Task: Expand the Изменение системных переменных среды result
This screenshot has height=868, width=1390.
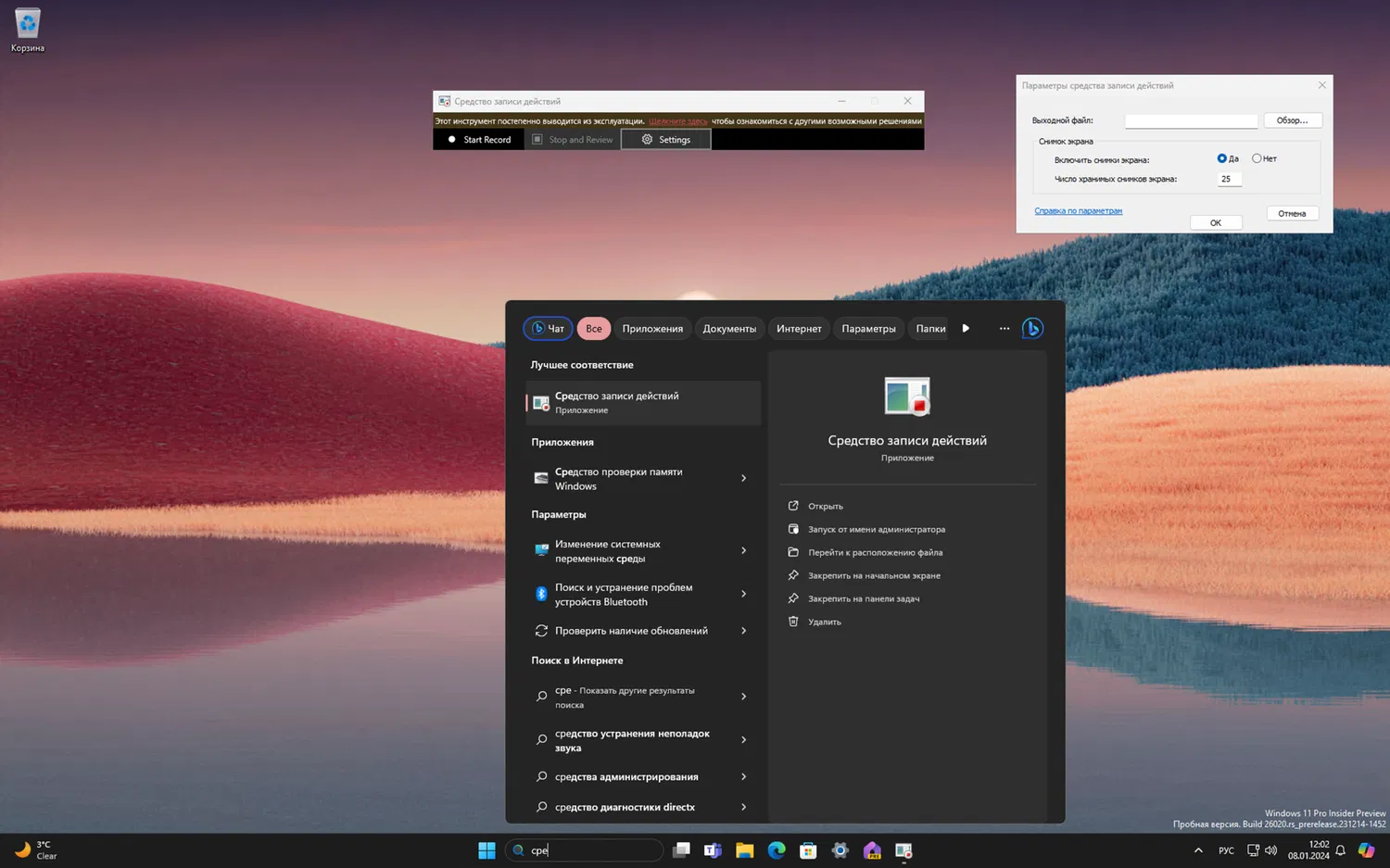Action: tap(743, 550)
